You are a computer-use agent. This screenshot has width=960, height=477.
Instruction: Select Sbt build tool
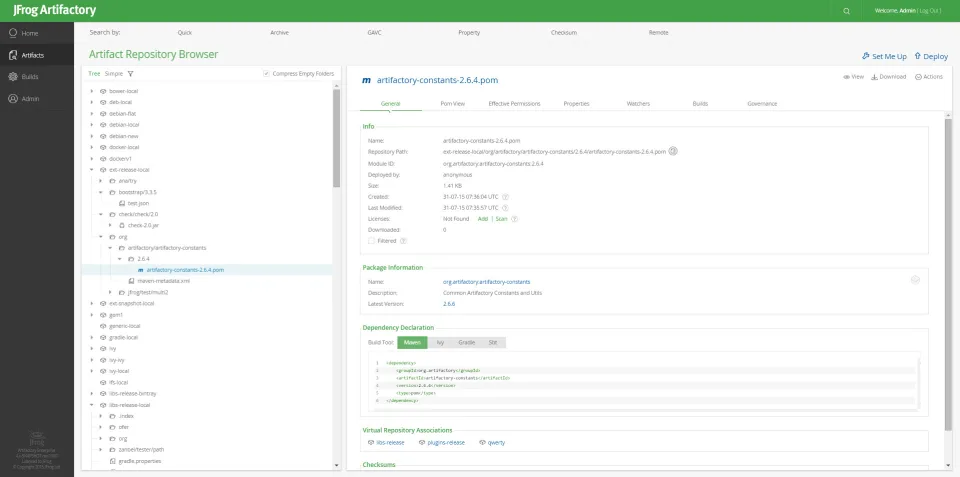coord(493,342)
